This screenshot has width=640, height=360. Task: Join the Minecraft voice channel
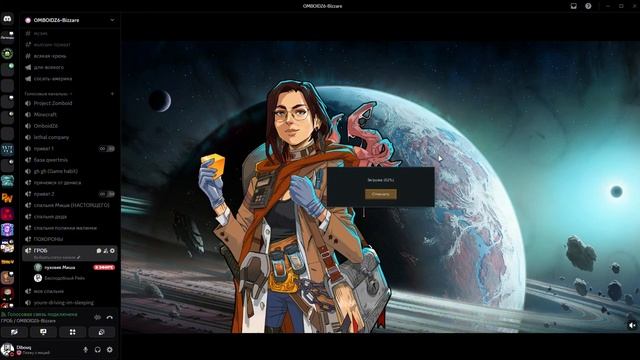click(x=70, y=115)
